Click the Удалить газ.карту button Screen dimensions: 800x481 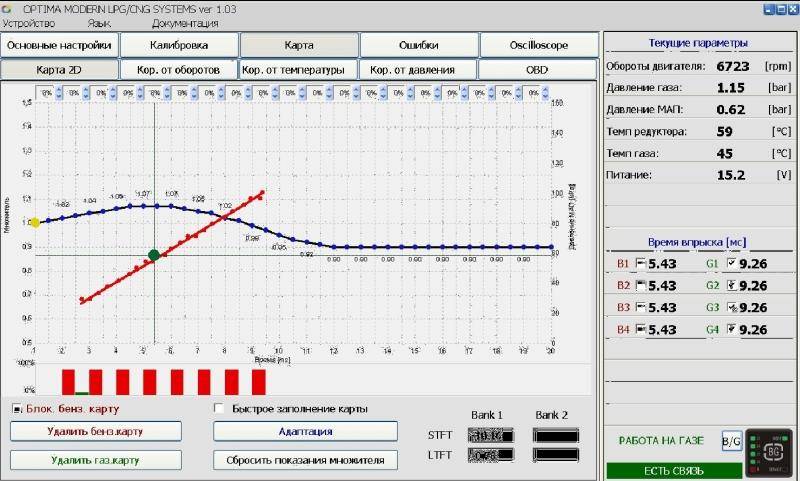95,460
